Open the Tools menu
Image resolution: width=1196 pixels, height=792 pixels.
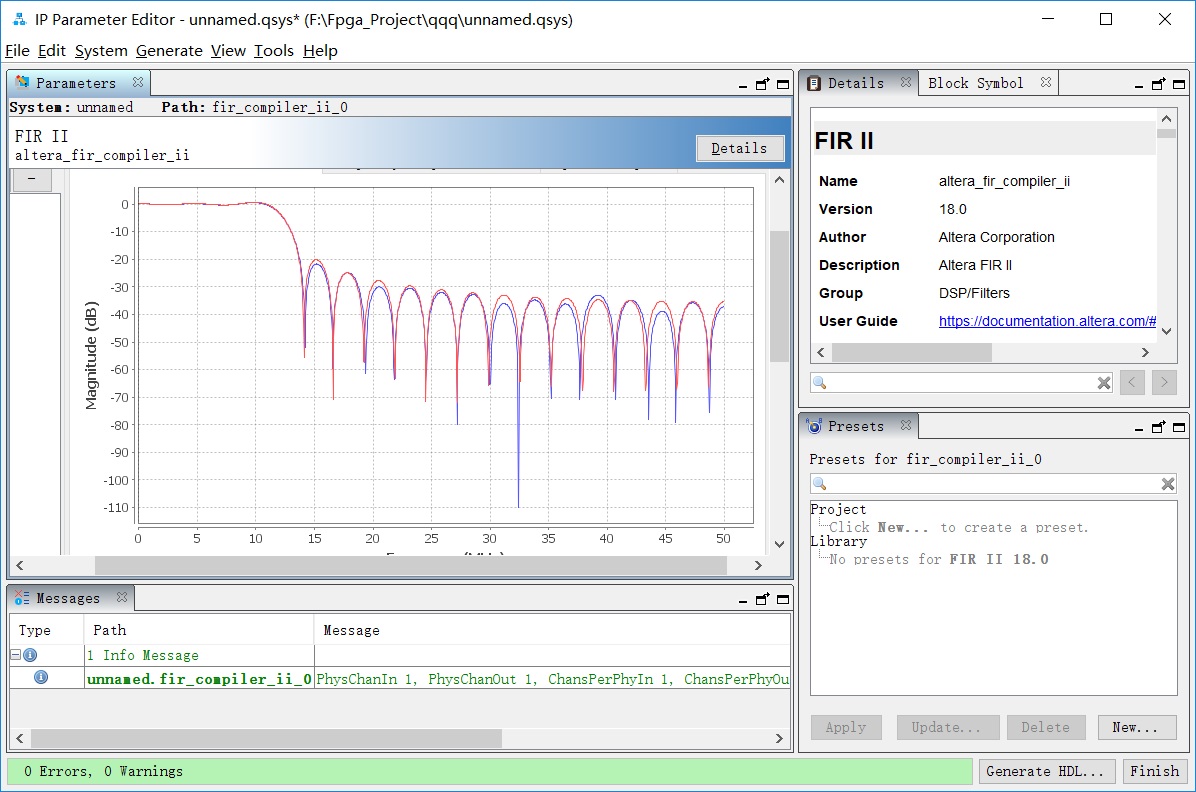[x=274, y=50]
